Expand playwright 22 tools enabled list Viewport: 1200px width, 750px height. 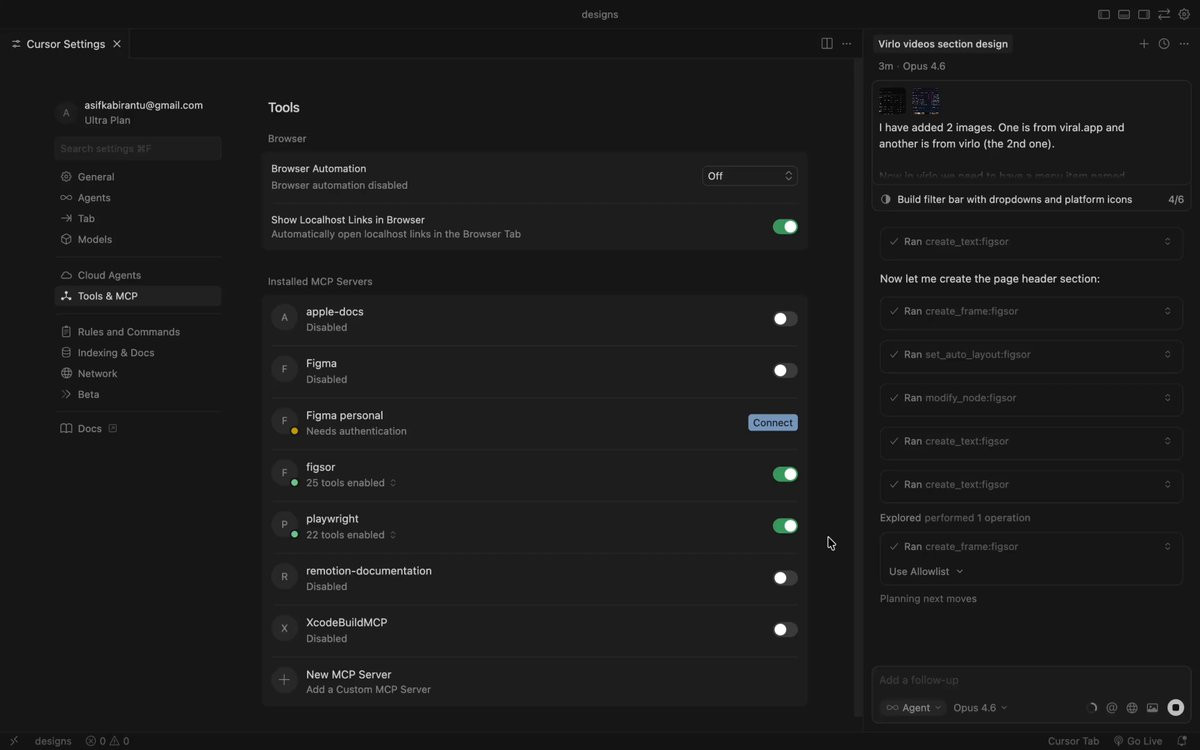pyautogui.click(x=351, y=535)
